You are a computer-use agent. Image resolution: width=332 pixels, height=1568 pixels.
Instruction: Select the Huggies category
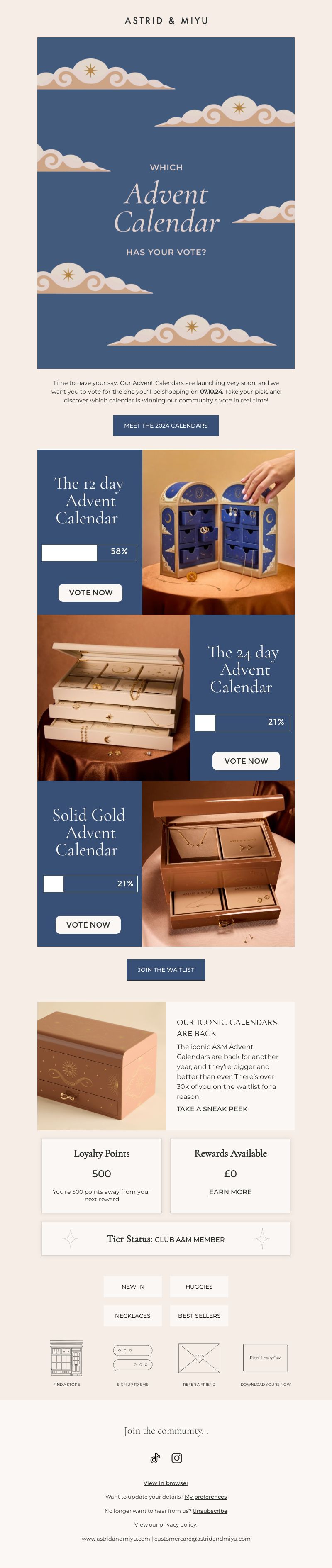coord(199,1287)
